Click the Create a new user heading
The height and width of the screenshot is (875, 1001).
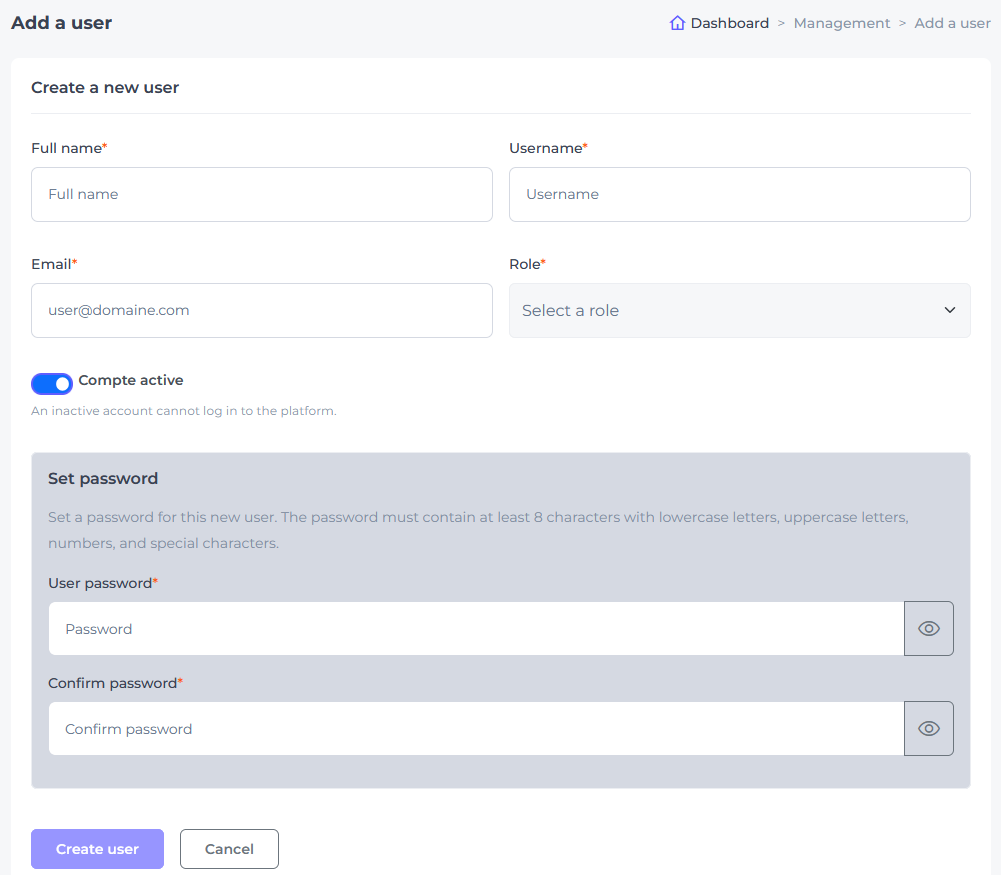coord(105,87)
